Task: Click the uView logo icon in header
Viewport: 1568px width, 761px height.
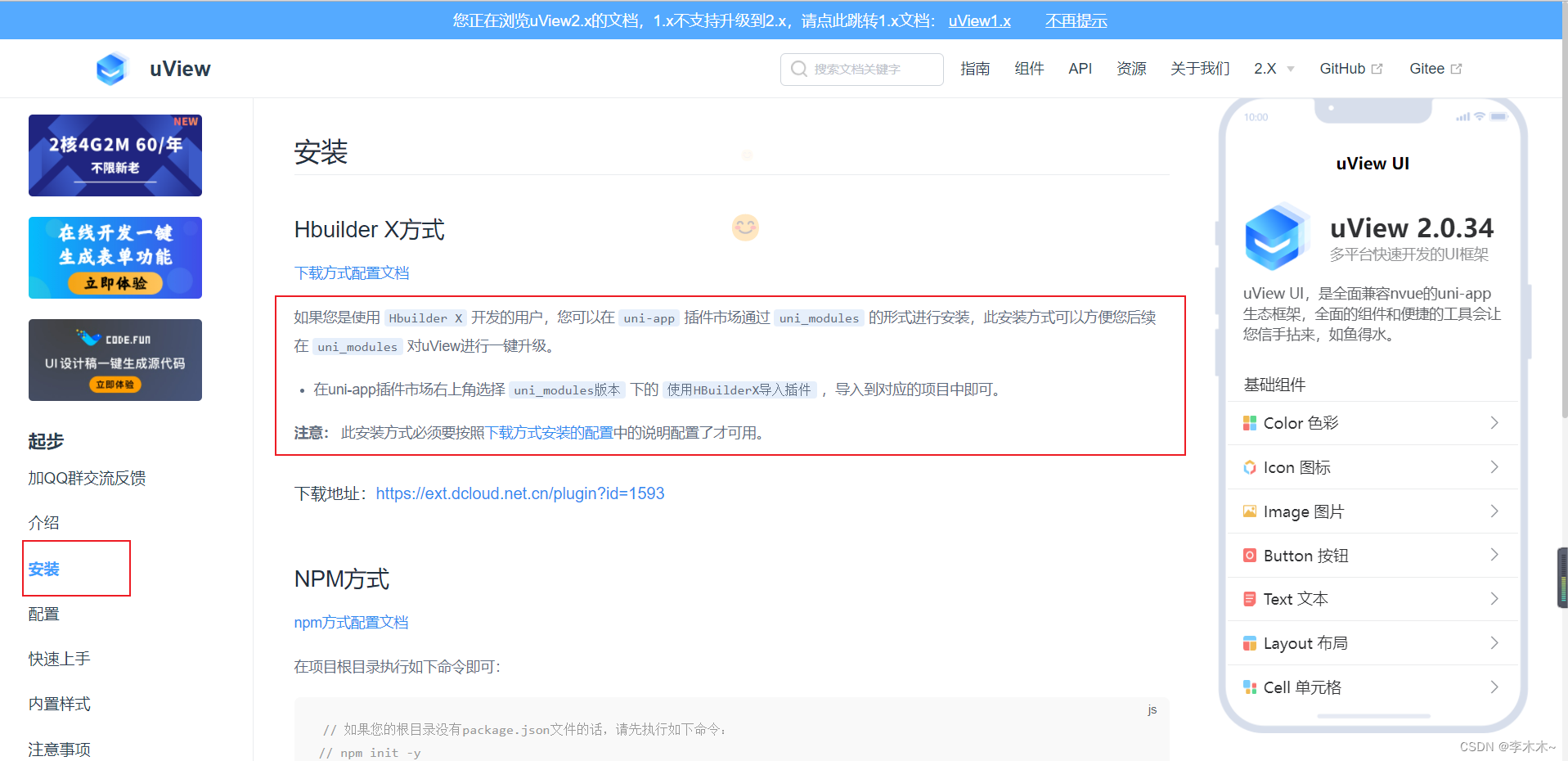Action: [x=111, y=69]
